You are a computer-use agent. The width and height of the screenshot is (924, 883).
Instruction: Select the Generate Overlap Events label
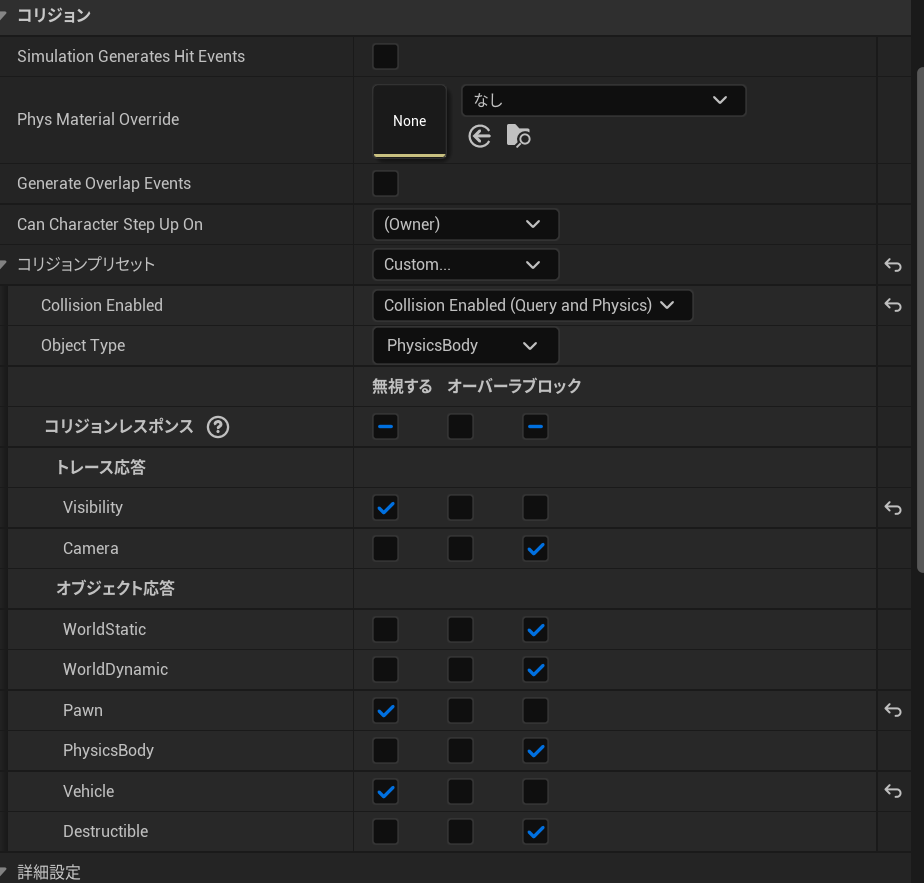(x=104, y=183)
